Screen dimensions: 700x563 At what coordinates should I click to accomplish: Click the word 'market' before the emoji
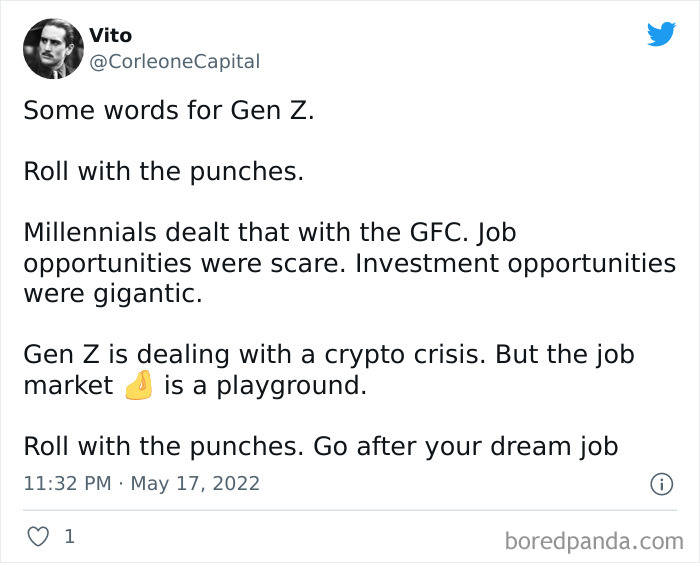tap(68, 386)
